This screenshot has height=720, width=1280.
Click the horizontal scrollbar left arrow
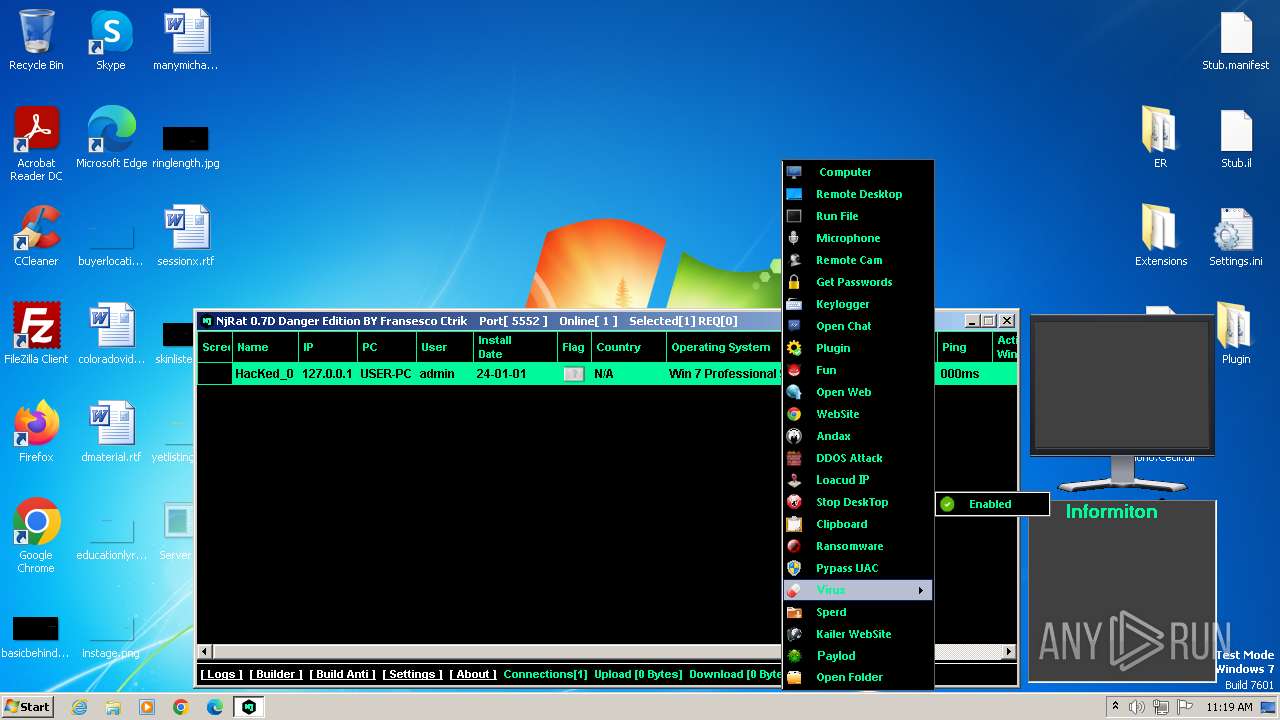(x=205, y=651)
